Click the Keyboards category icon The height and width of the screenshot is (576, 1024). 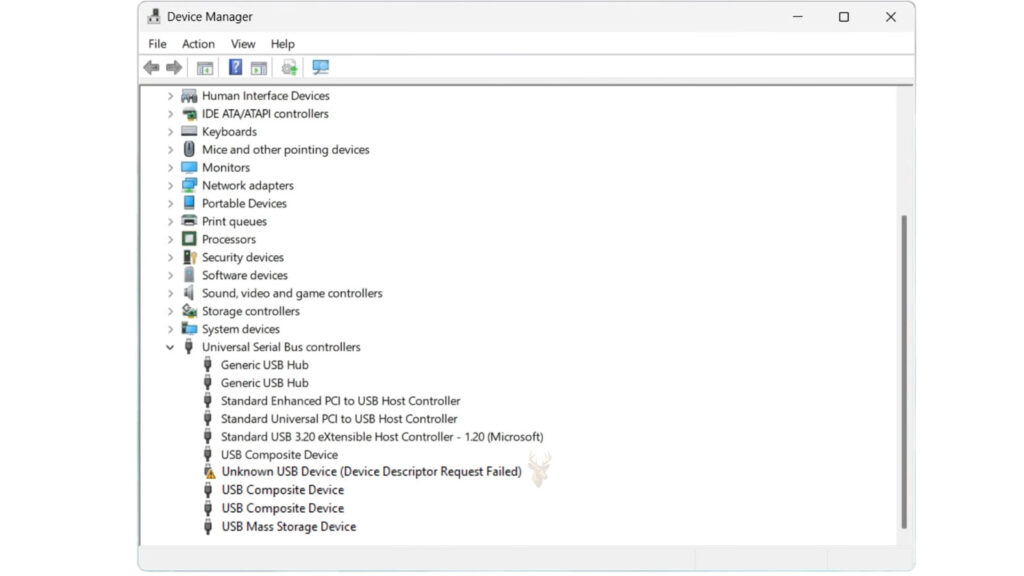point(189,131)
